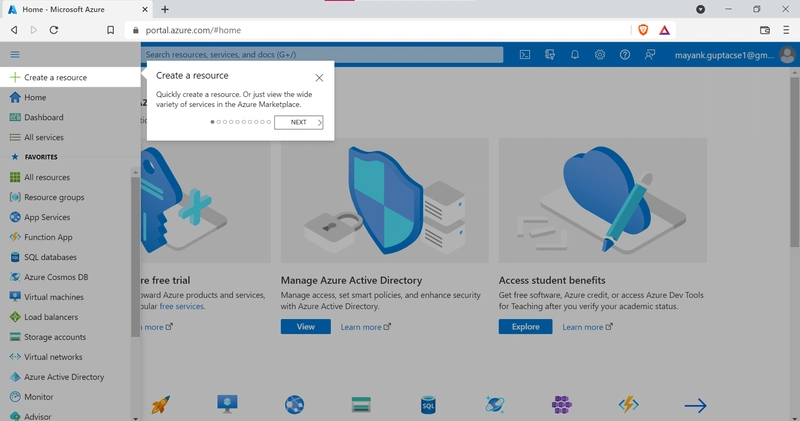Click the SQL databases icon at bottom
800x421 pixels.
click(x=428, y=405)
